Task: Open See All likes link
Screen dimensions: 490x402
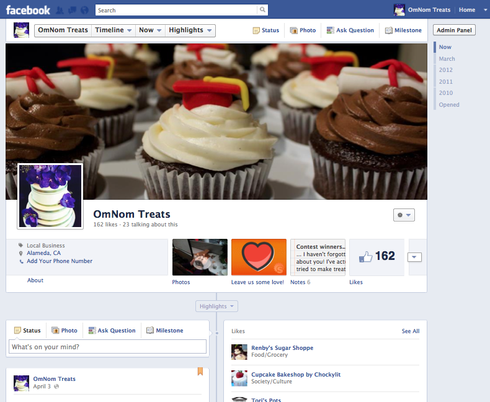Action: point(410,331)
